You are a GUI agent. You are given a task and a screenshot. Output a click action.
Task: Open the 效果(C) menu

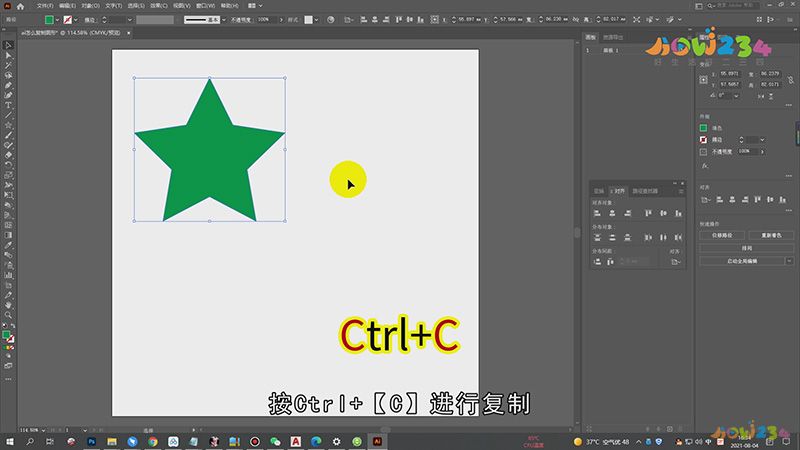(159, 6)
